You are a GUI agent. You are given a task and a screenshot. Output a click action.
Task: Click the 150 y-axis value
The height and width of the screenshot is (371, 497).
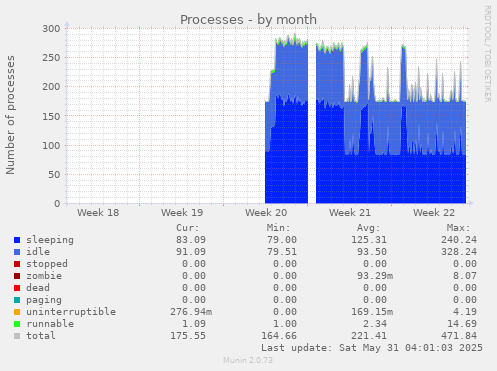51,116
